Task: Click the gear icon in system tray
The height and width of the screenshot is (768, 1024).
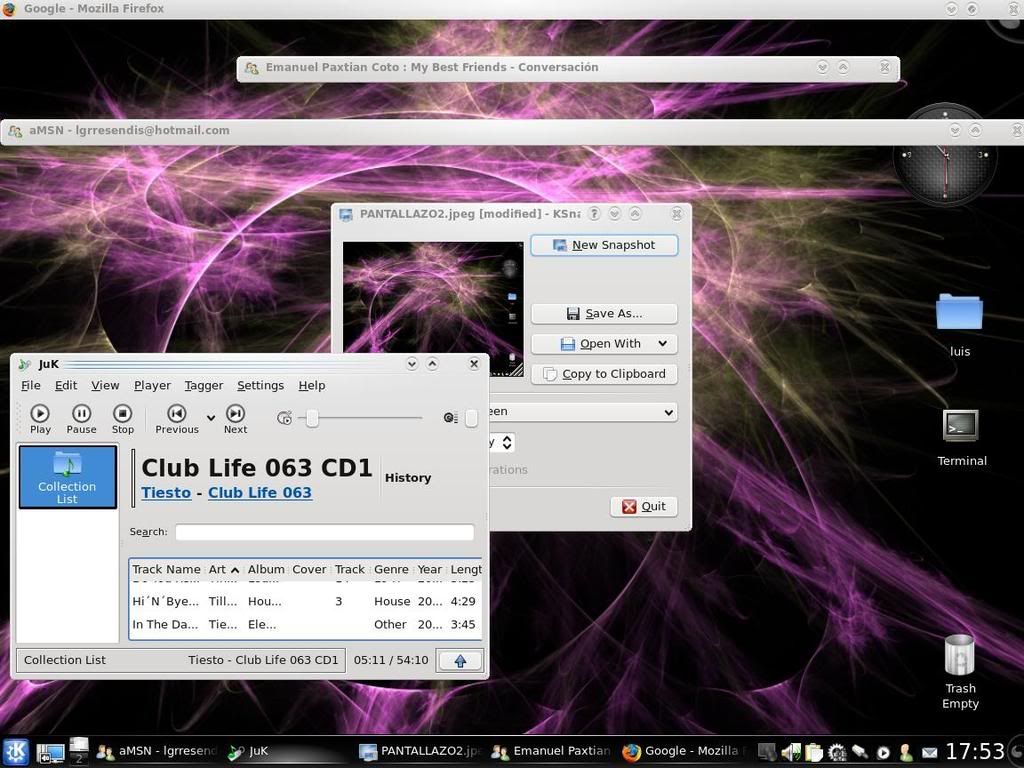Action: [837, 753]
